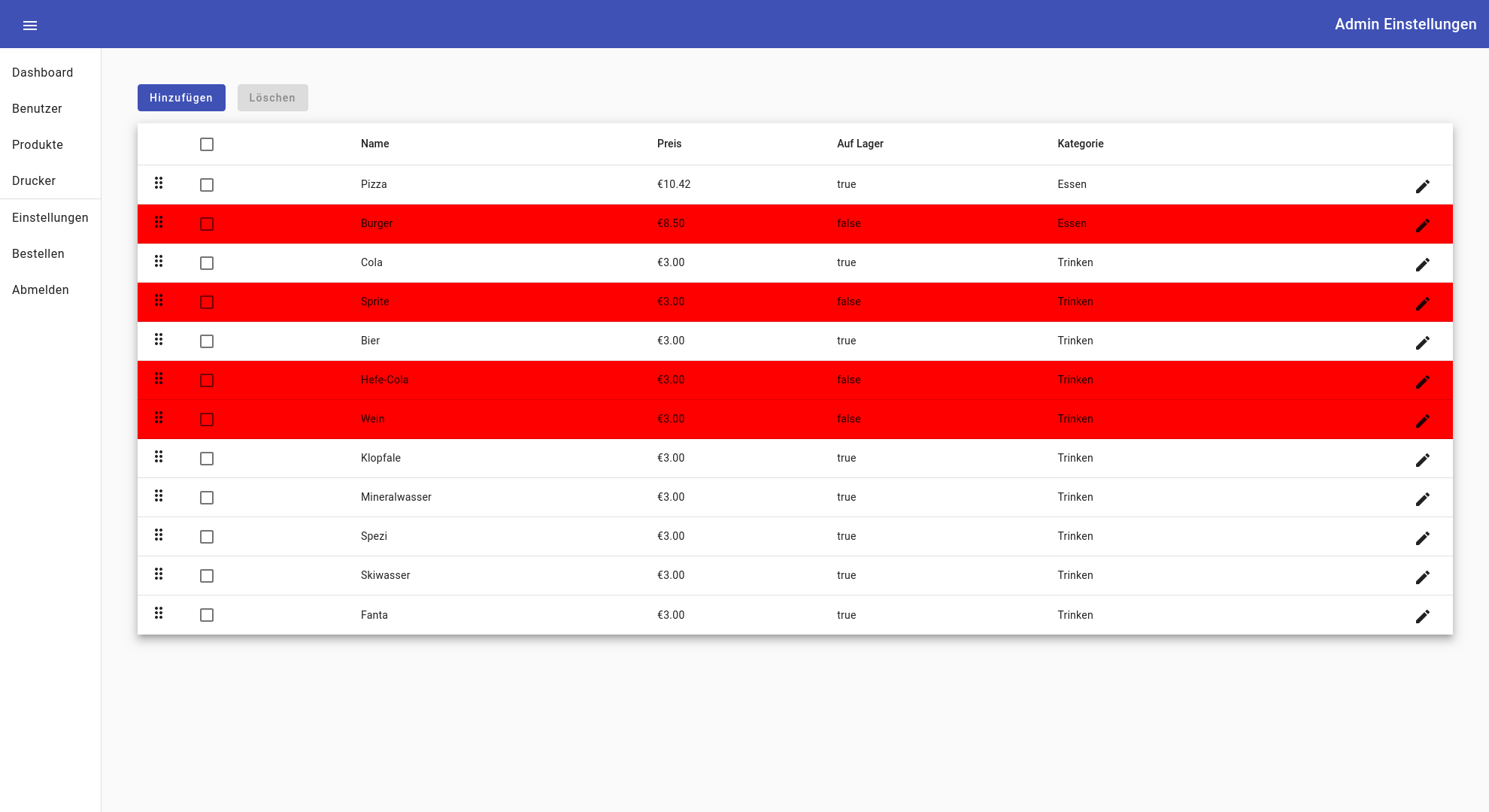Open the Einstellungen sidebar item

(50, 217)
